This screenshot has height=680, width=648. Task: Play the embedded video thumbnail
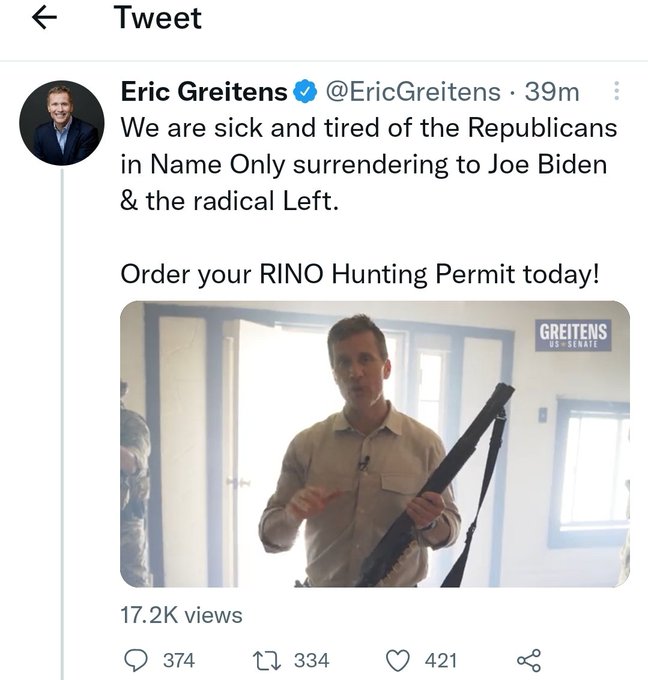click(x=375, y=443)
